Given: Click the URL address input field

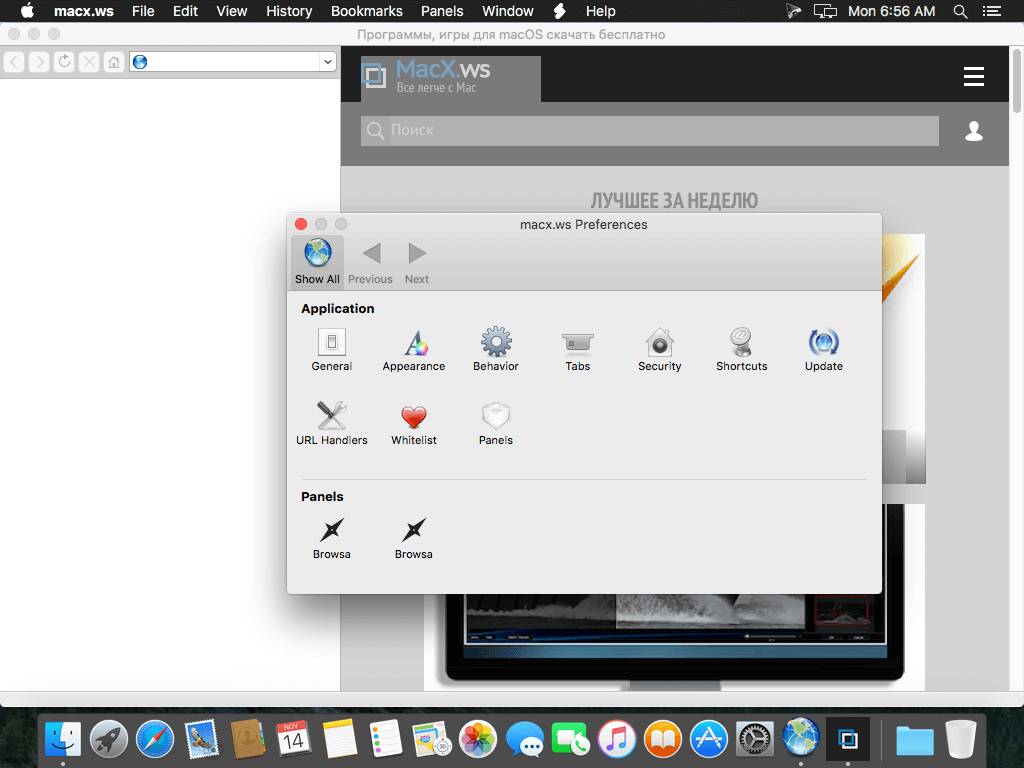Looking at the screenshot, I should pos(234,62).
